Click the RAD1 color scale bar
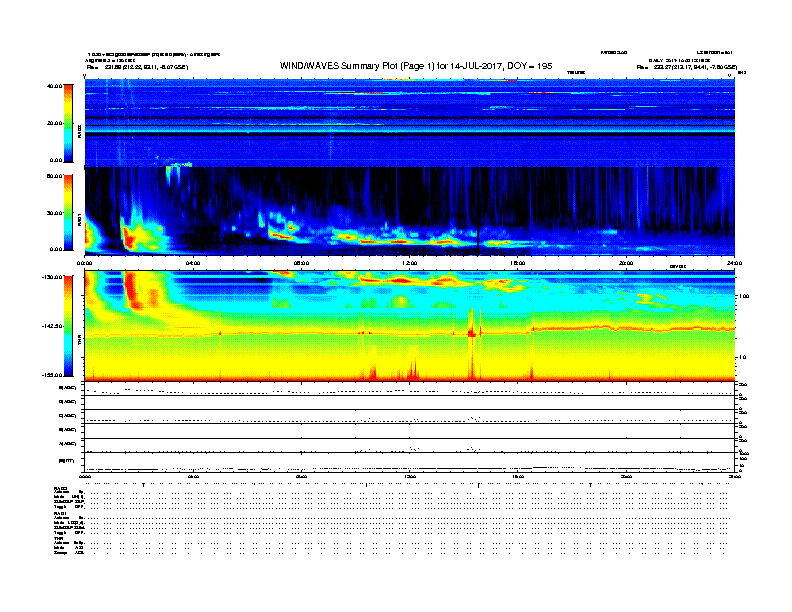The width and height of the screenshot is (792, 612). (68, 213)
